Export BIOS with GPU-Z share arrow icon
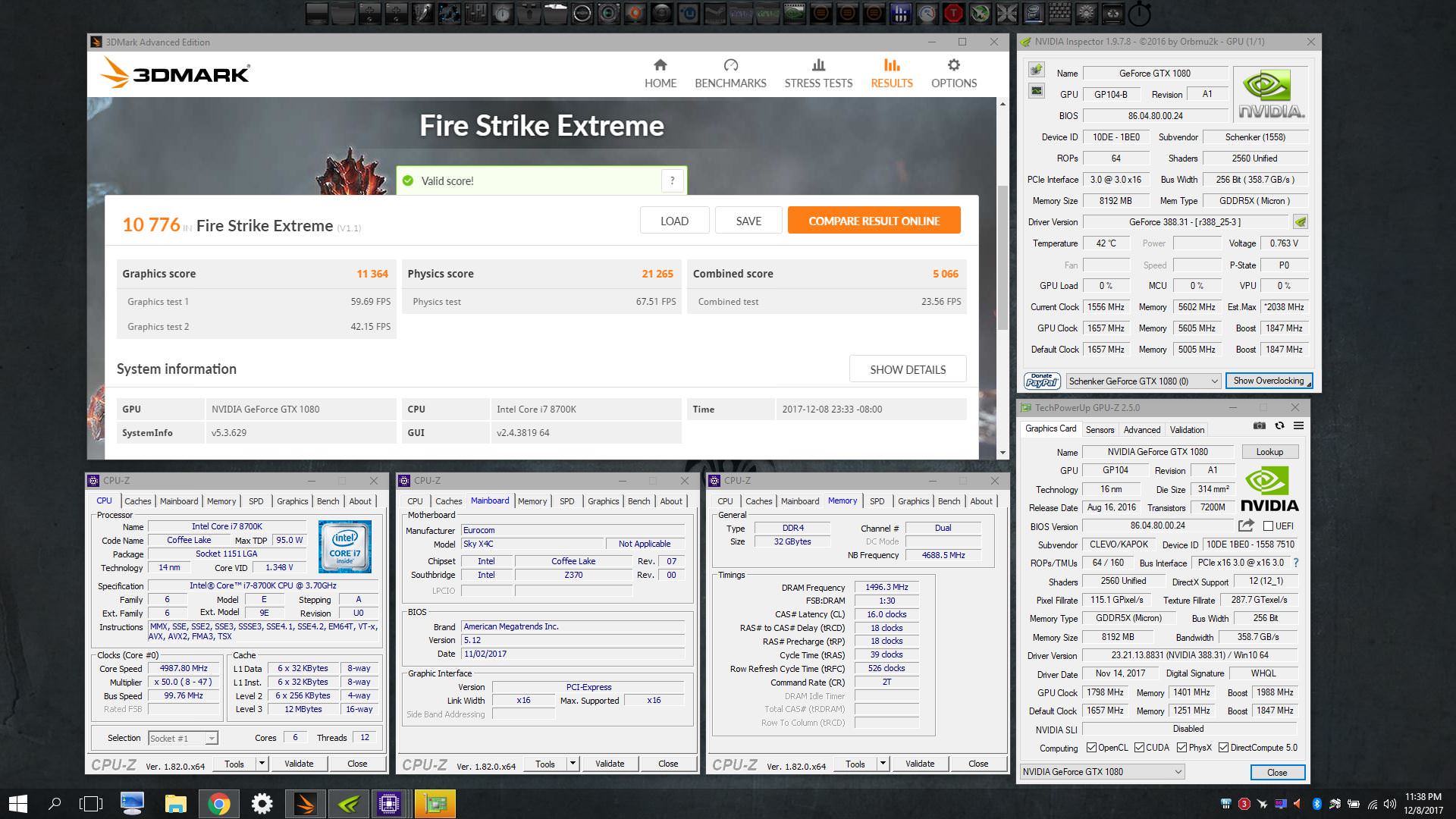 click(x=1246, y=525)
